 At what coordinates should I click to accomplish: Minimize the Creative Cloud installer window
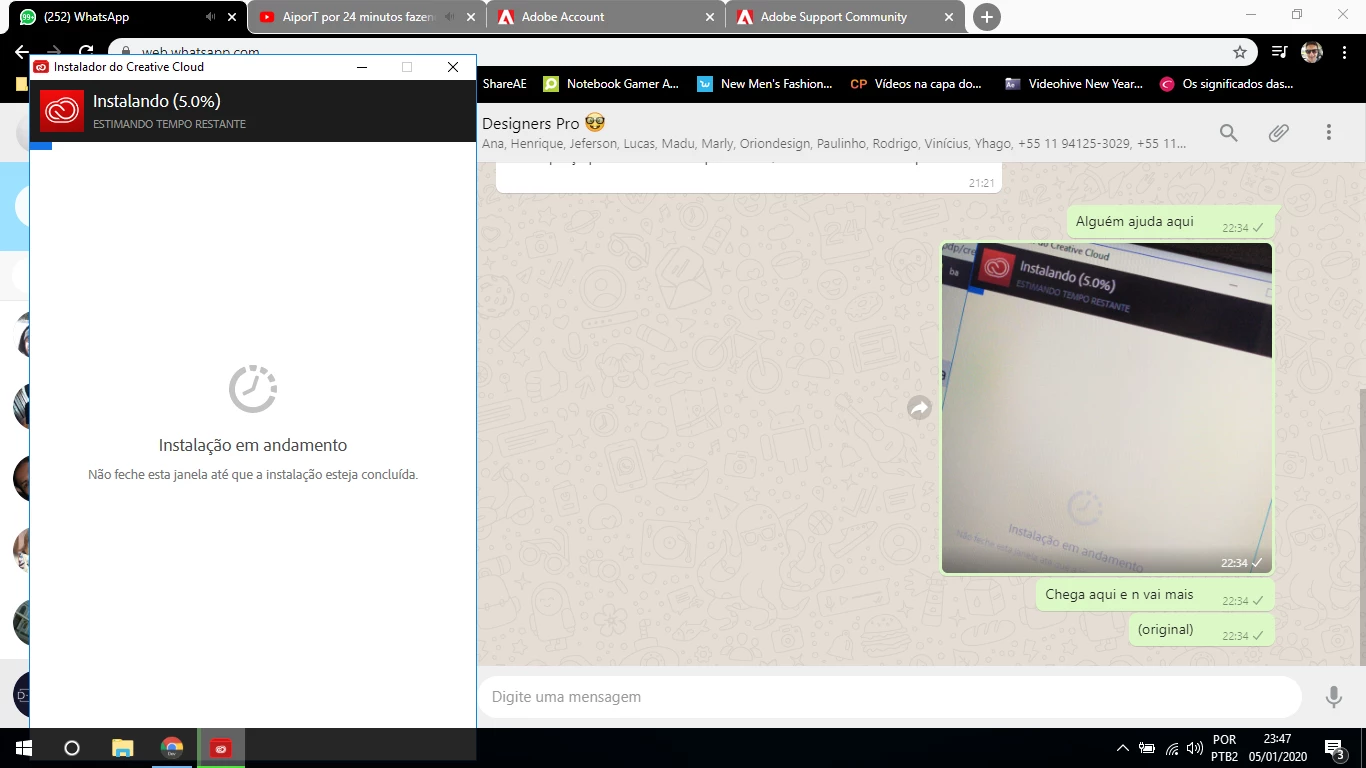362,67
